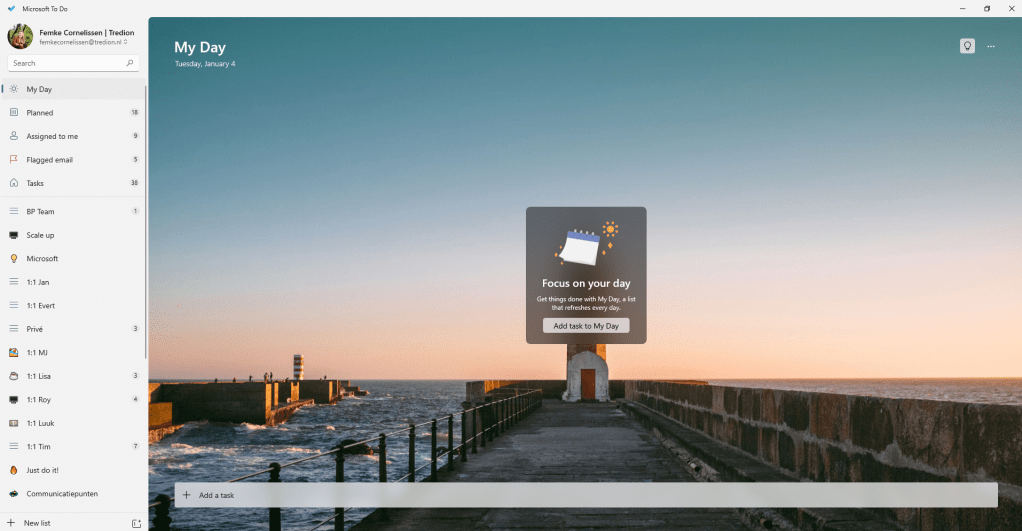The width and height of the screenshot is (1022, 531).
Task: Click the sidebar vertical scrollbar
Action: [x=146, y=220]
